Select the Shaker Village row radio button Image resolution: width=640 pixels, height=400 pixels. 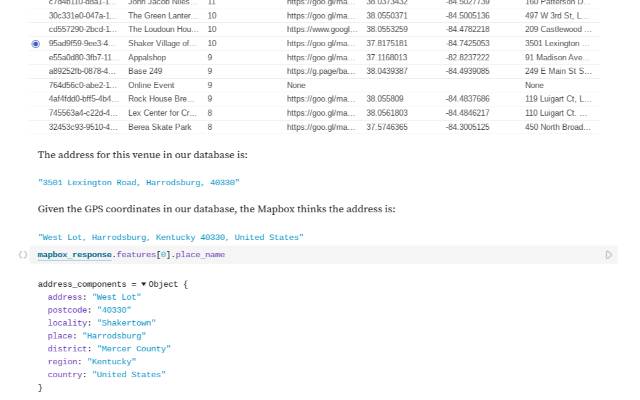coord(36,44)
